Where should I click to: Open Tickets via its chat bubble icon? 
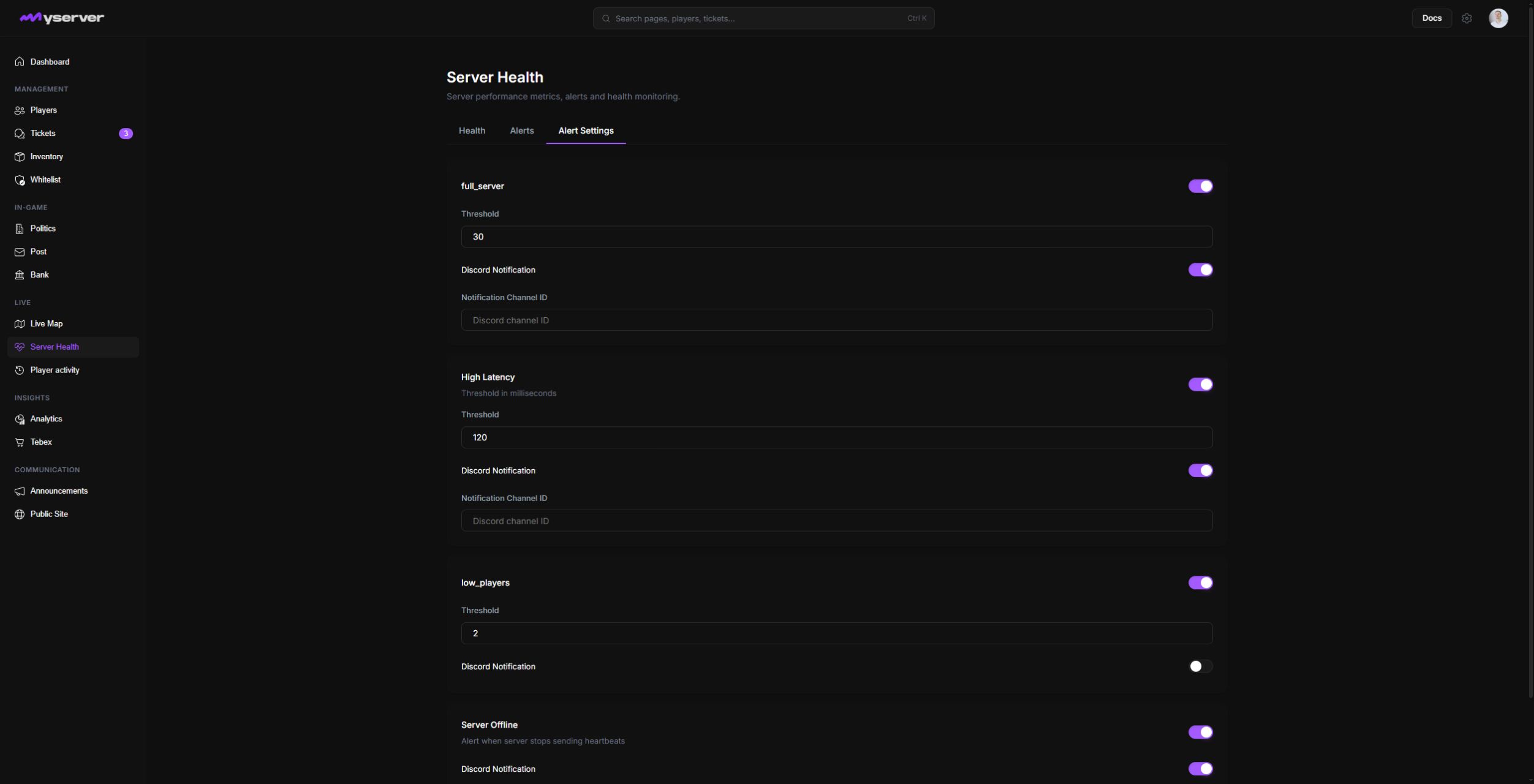20,134
